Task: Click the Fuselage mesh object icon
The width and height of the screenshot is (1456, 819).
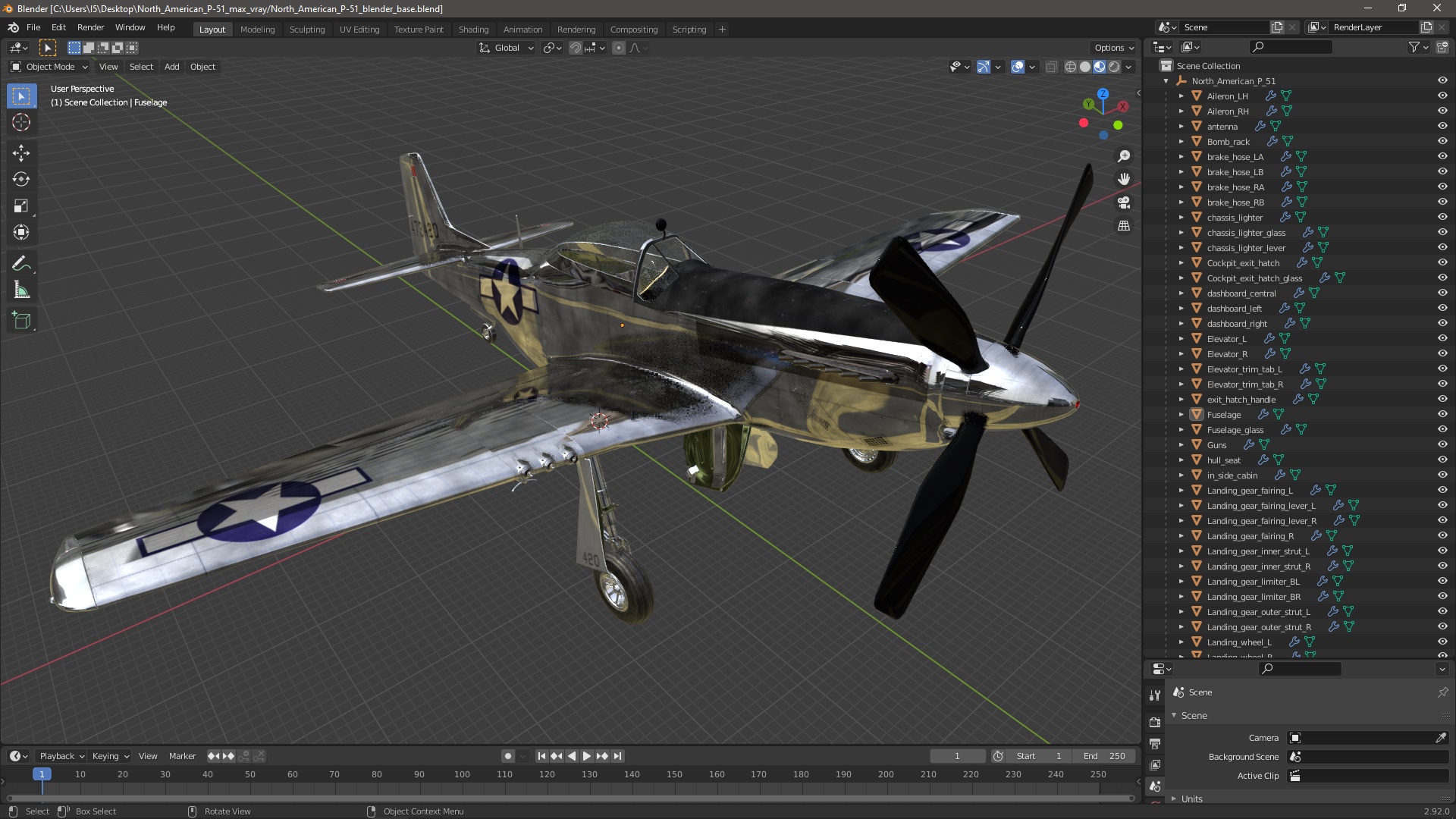Action: pyautogui.click(x=1197, y=415)
